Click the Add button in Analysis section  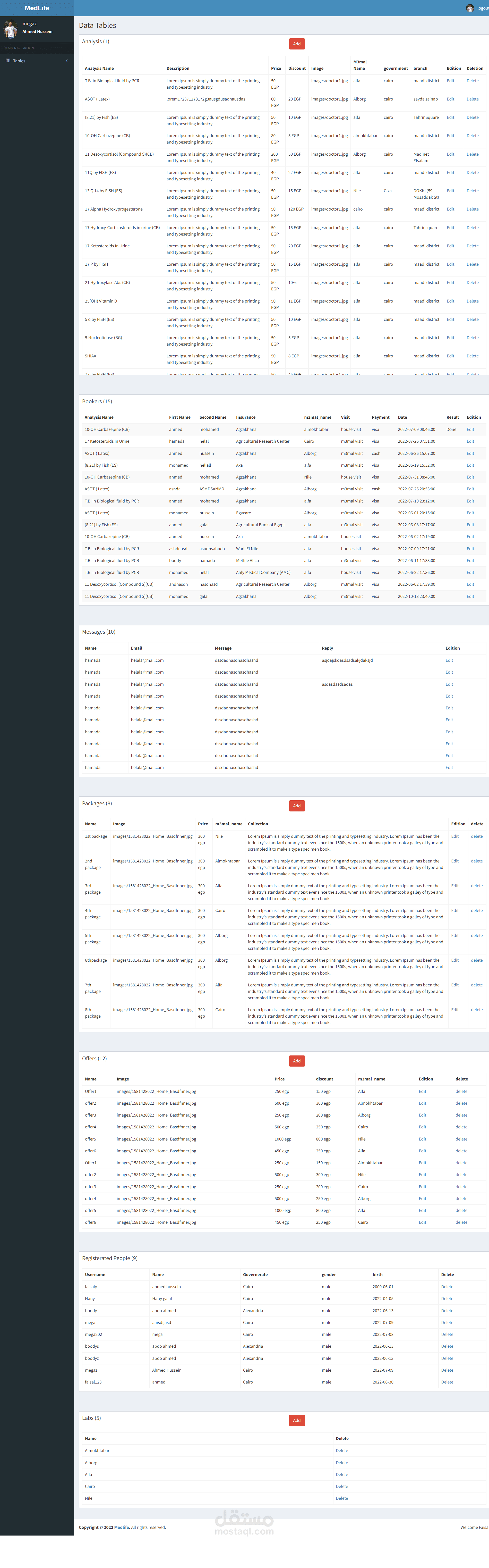297,44
